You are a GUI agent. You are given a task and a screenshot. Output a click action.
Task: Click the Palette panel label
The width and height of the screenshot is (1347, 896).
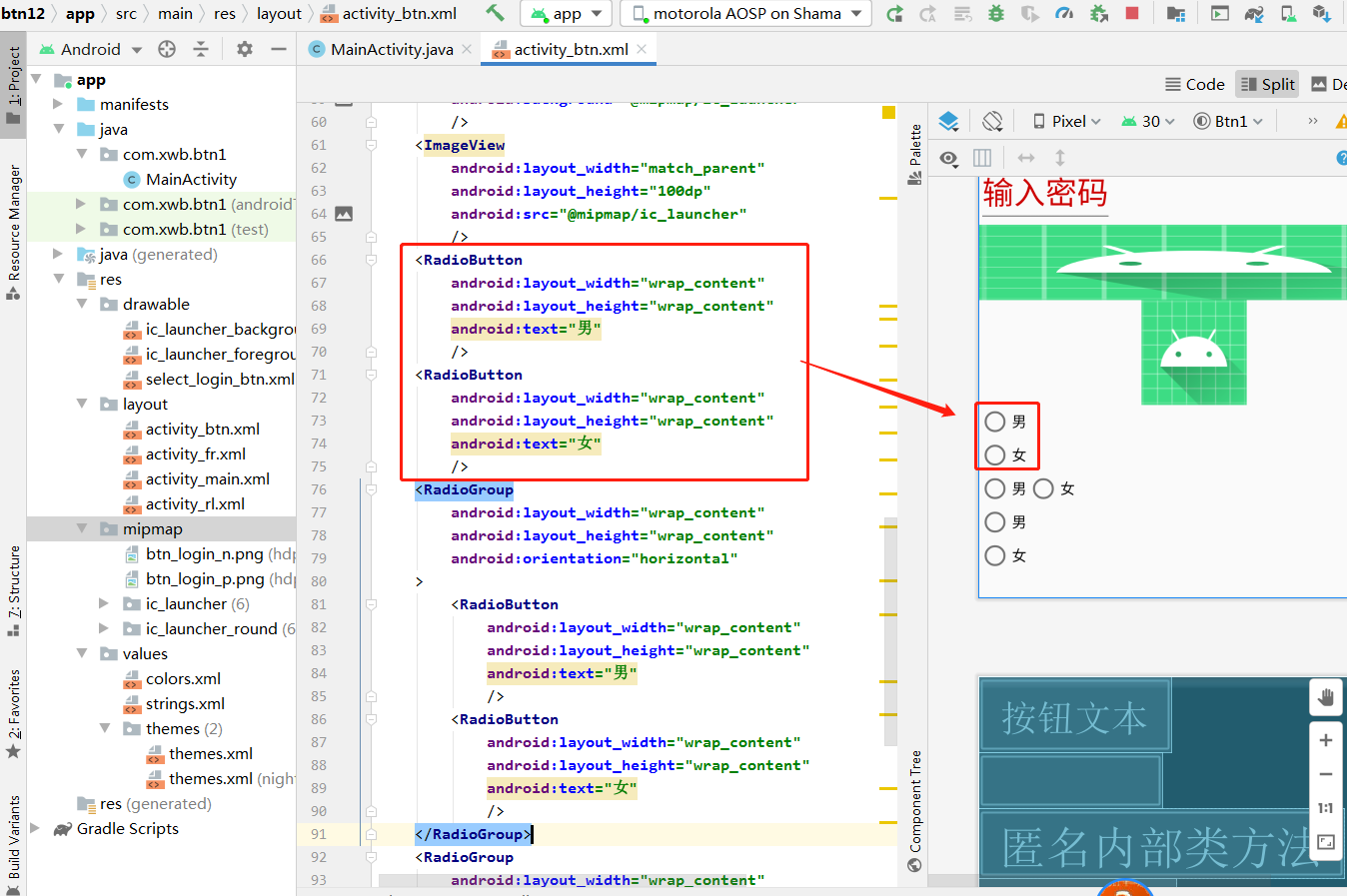pyautogui.click(x=916, y=145)
